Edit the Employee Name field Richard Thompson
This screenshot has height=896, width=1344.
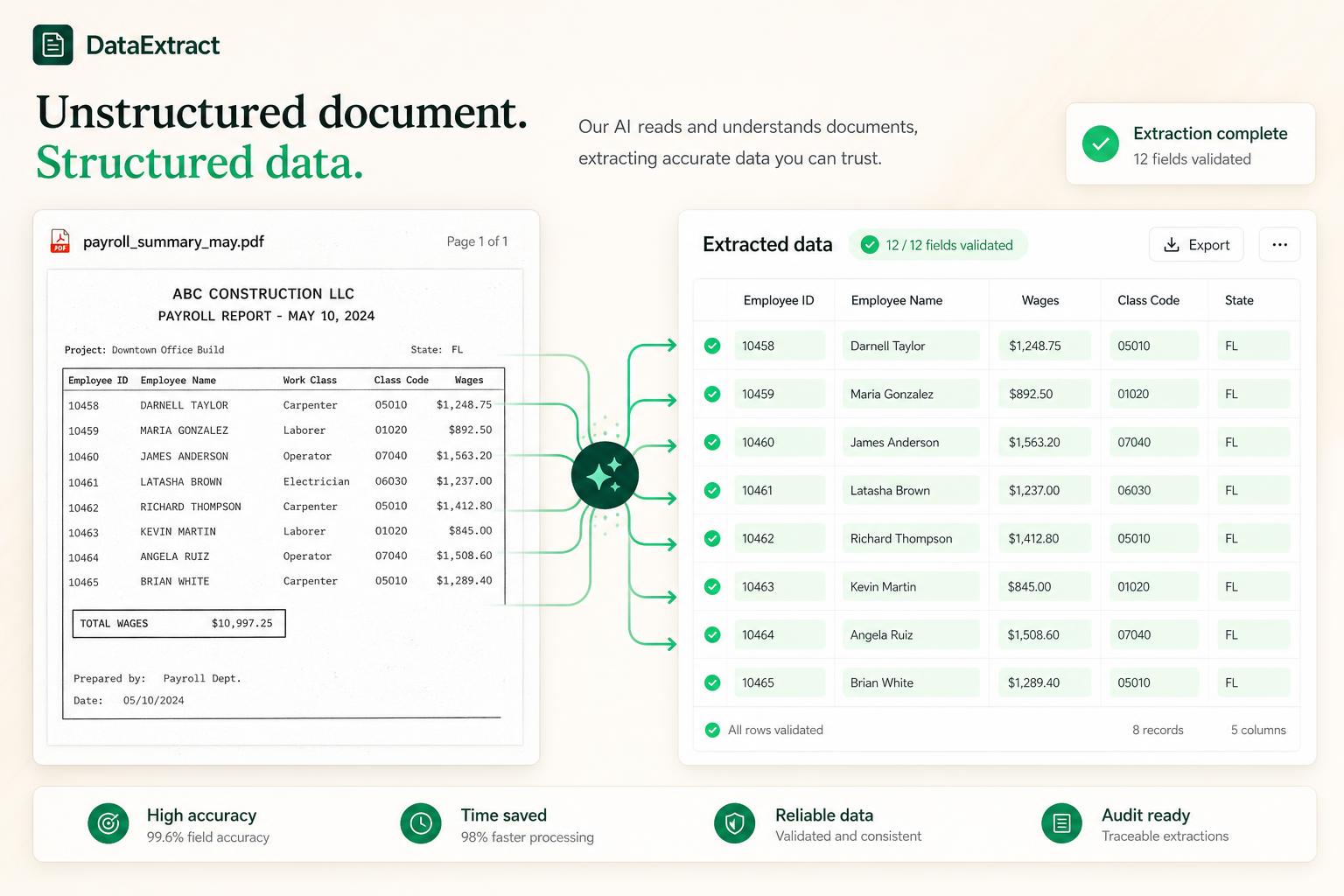910,538
